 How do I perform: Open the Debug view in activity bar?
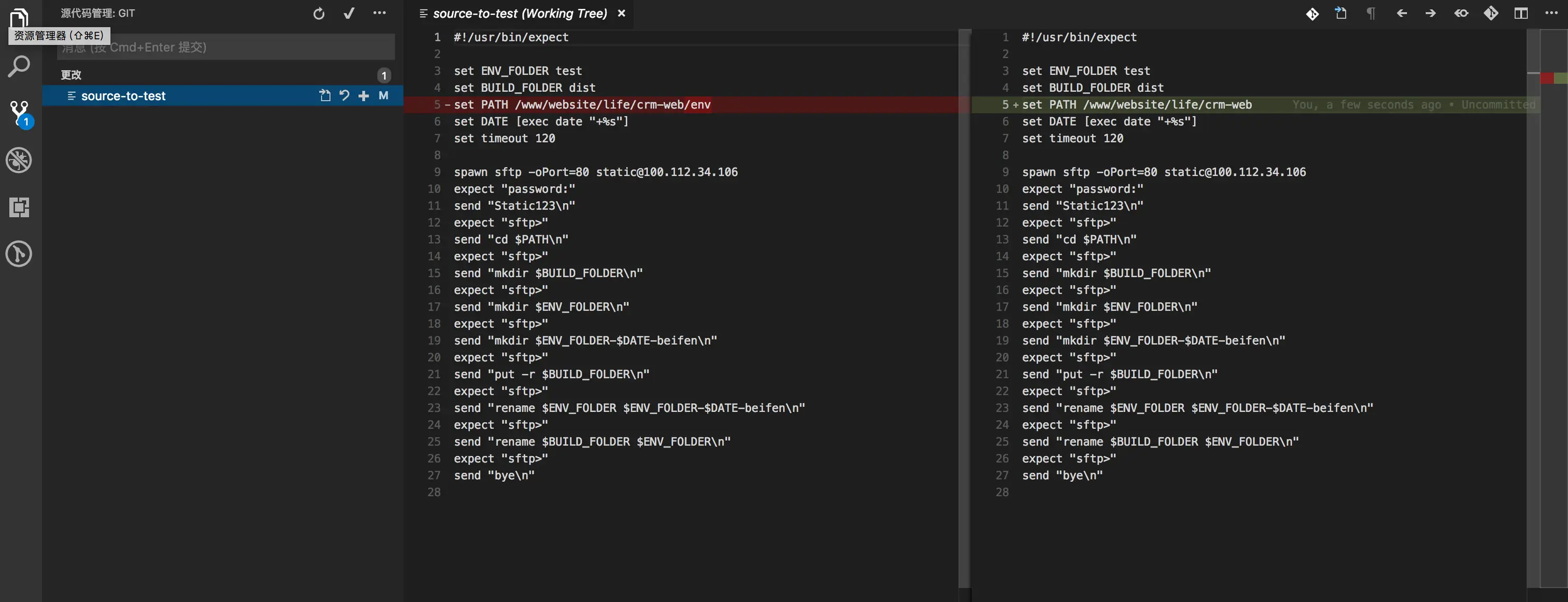click(x=19, y=161)
